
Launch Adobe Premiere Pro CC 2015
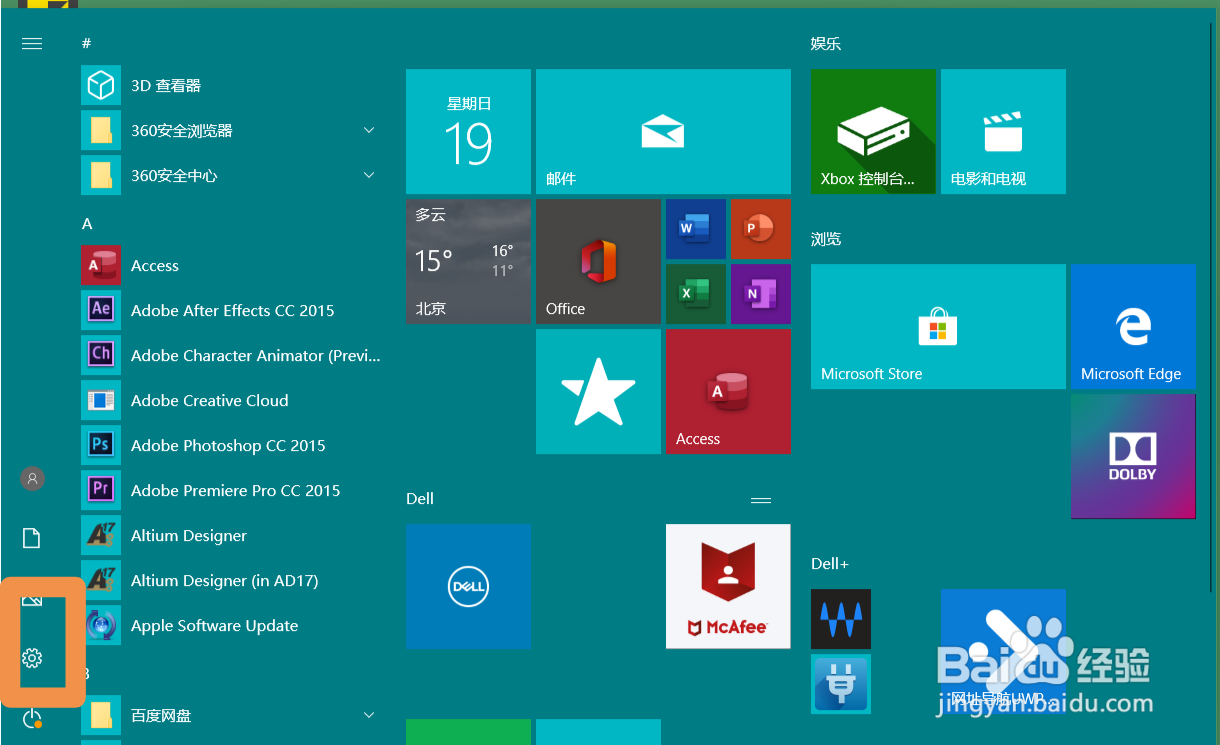231,491
